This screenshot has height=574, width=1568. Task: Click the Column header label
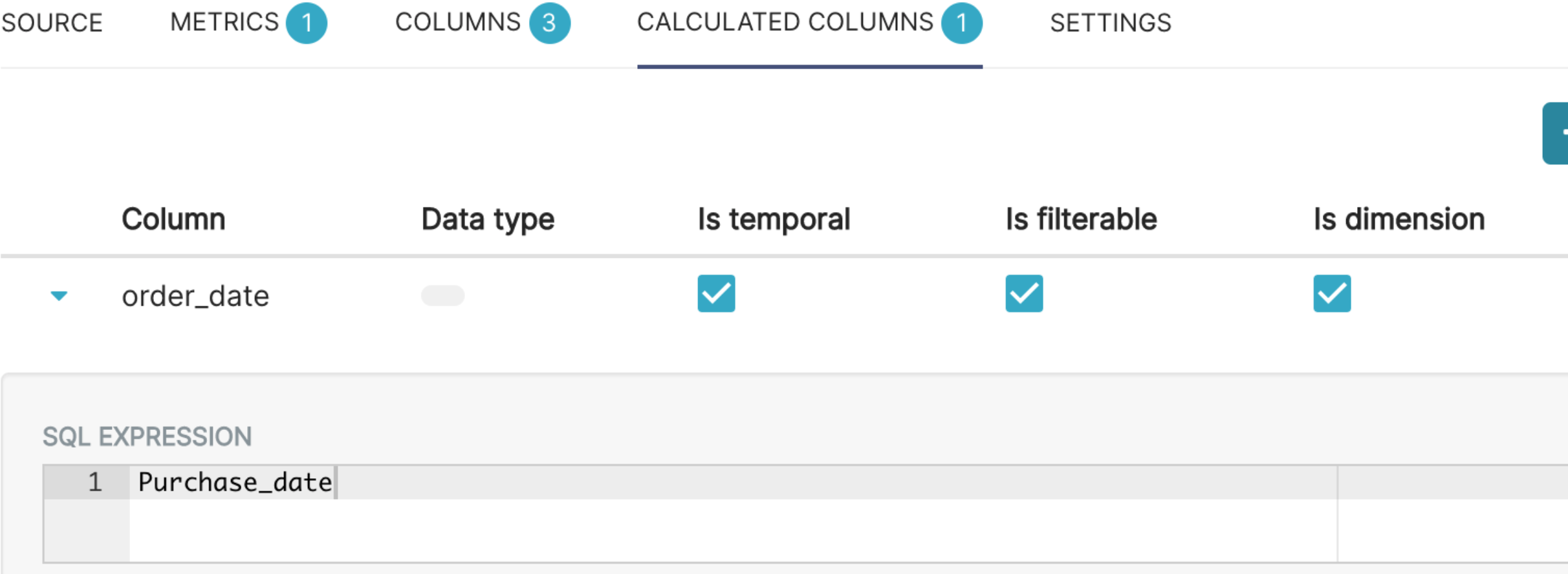tap(173, 220)
